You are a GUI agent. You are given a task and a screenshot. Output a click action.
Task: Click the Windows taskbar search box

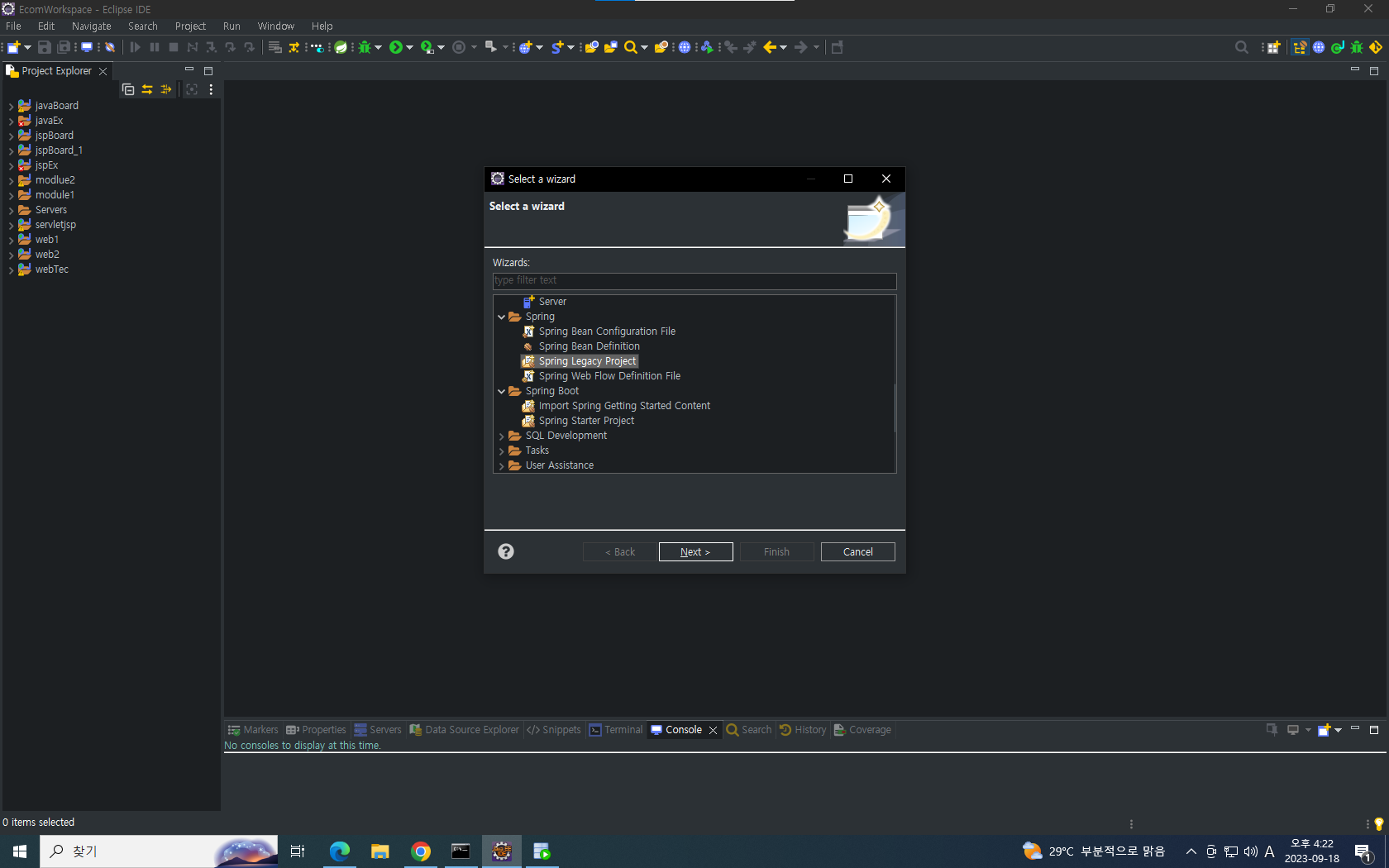[x=159, y=851]
